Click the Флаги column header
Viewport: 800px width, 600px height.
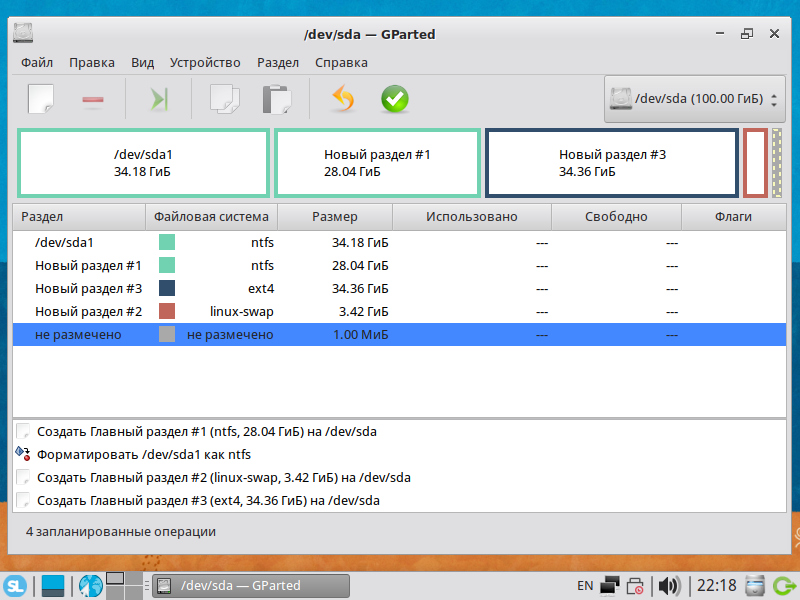pyautogui.click(x=734, y=217)
